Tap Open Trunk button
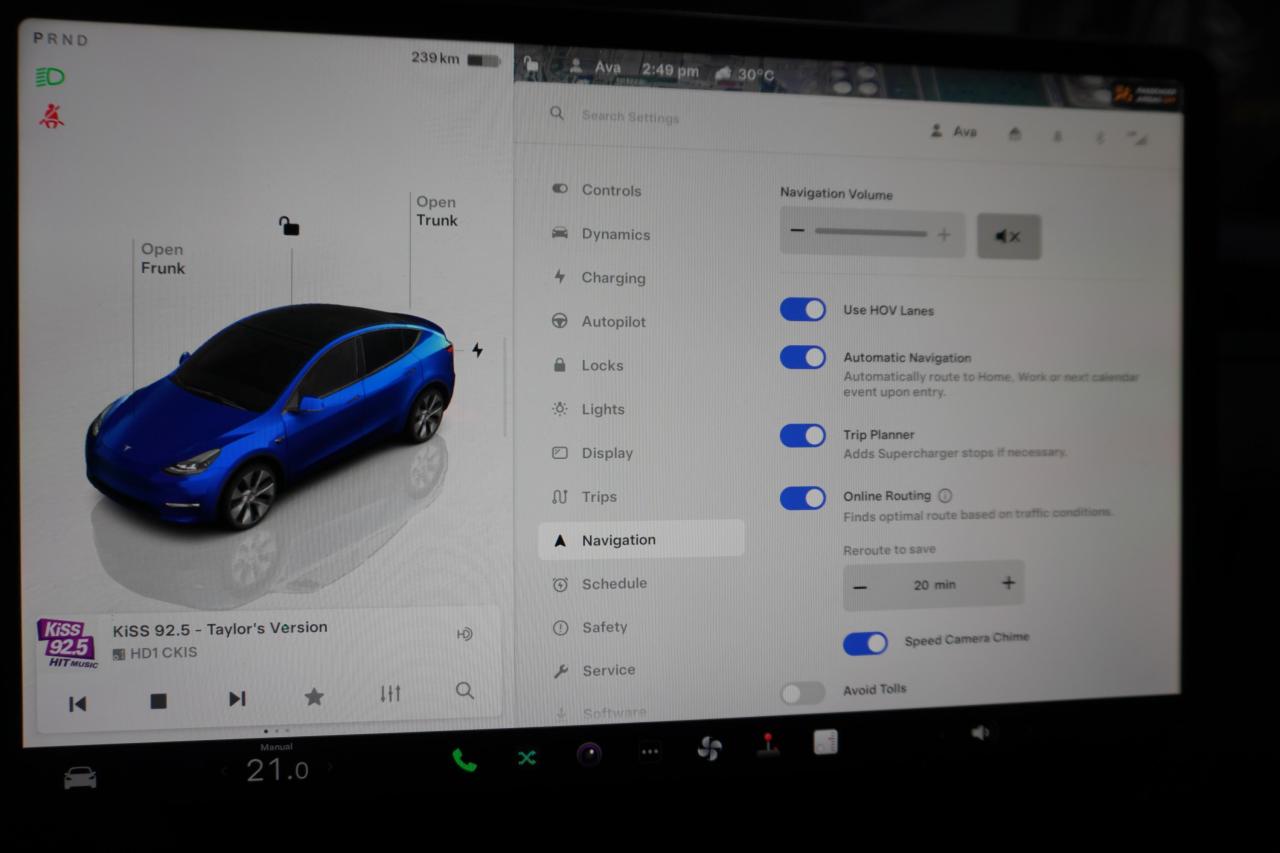Screen dimensions: 1280x853 click(x=437, y=211)
